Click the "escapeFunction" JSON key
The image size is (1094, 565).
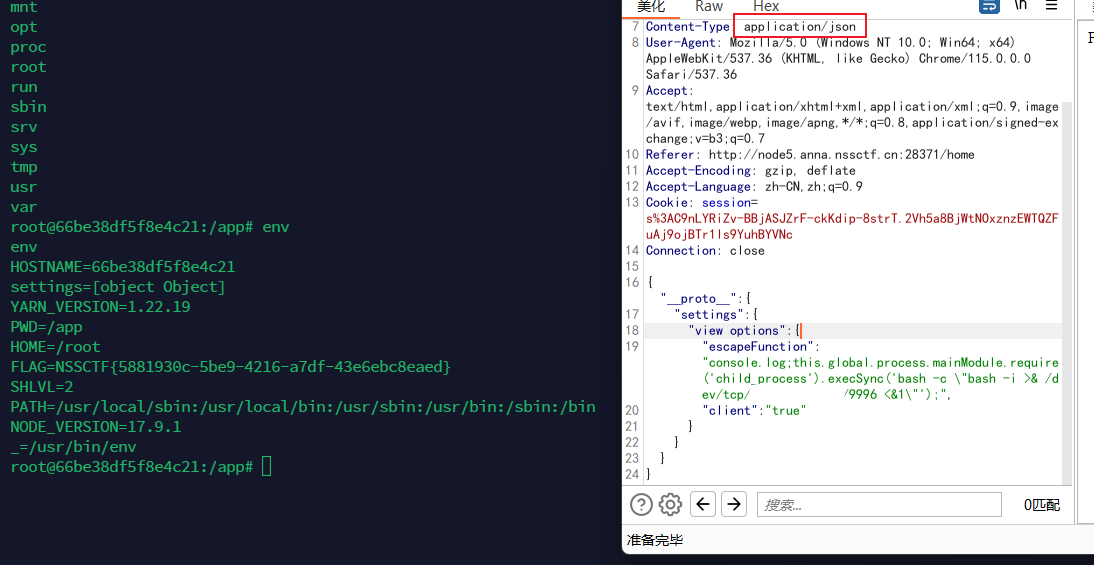tap(758, 347)
